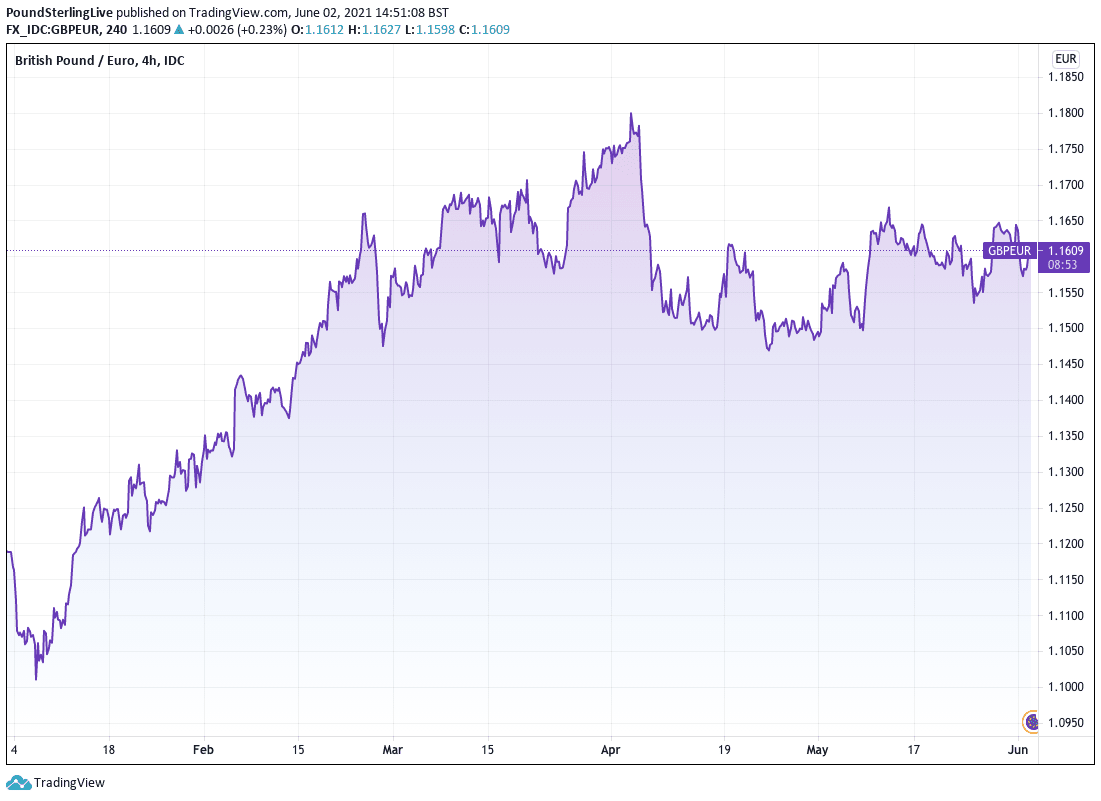Click the 1.1200 price axis label

[x=1065, y=543]
